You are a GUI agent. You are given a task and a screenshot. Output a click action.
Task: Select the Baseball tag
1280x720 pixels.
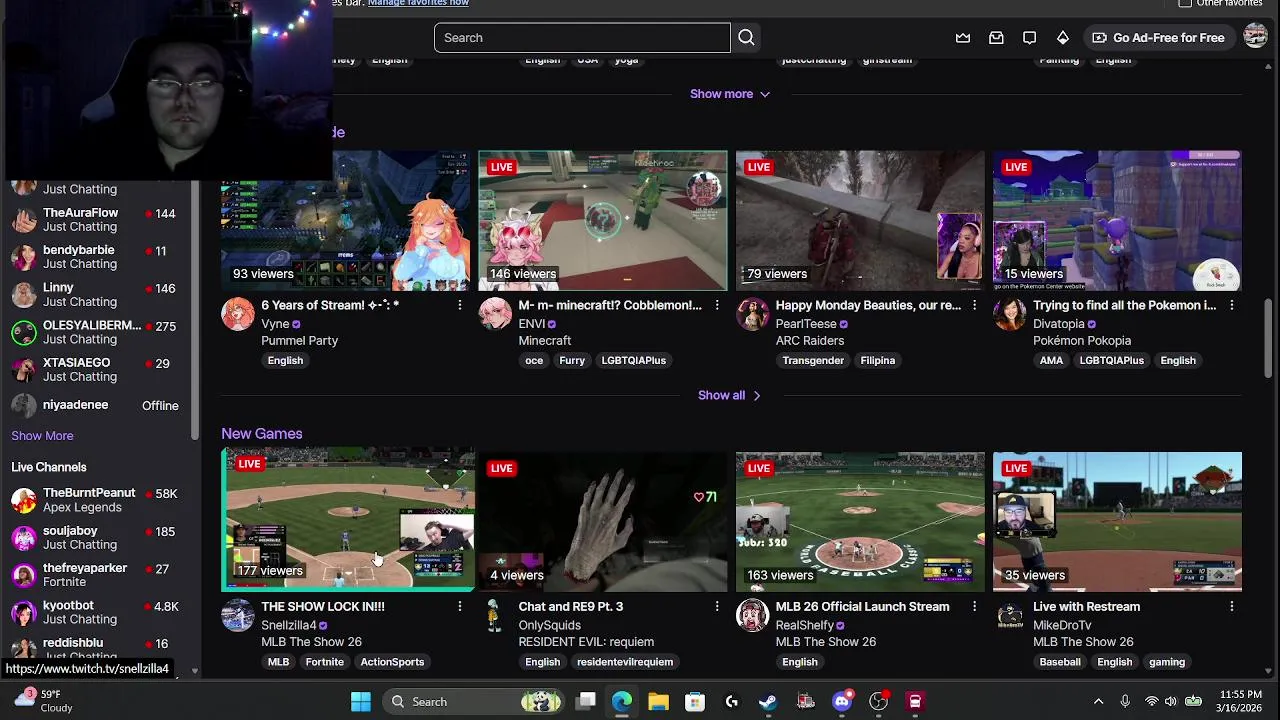(x=1060, y=662)
